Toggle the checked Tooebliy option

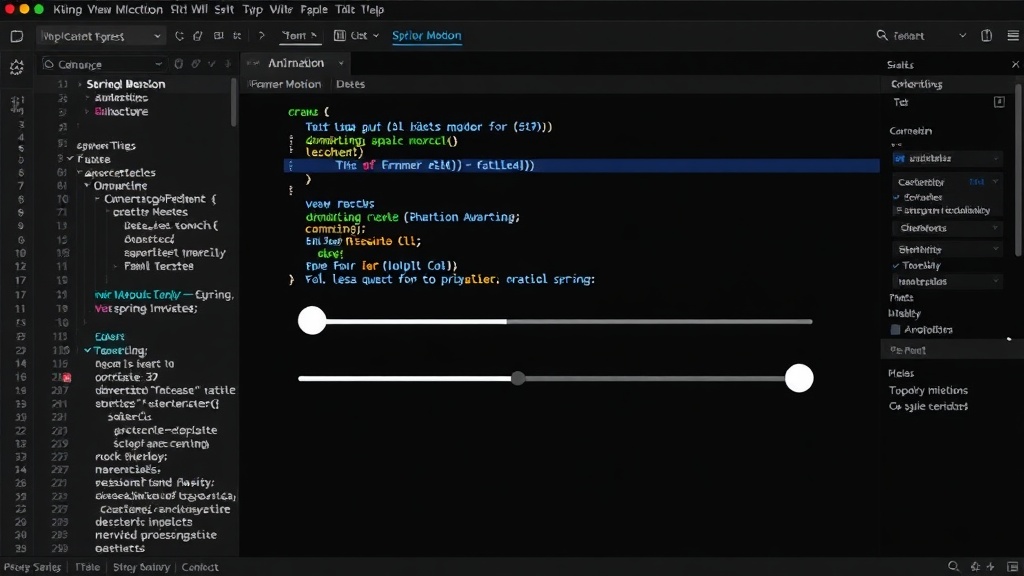coord(896,266)
